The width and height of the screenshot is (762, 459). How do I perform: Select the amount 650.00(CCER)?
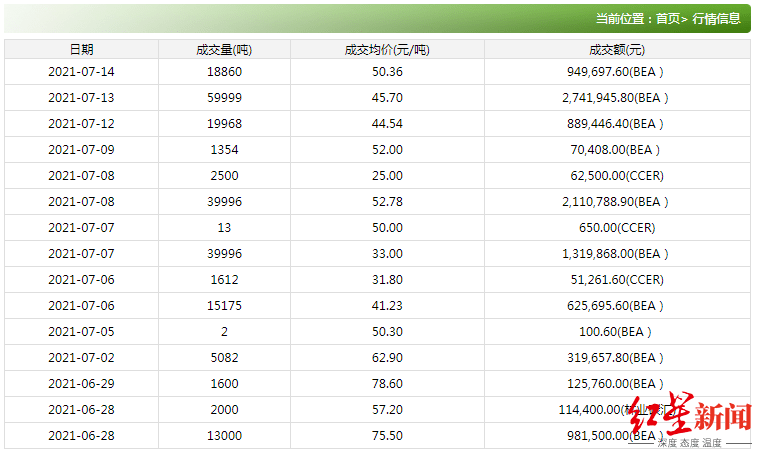click(x=617, y=228)
